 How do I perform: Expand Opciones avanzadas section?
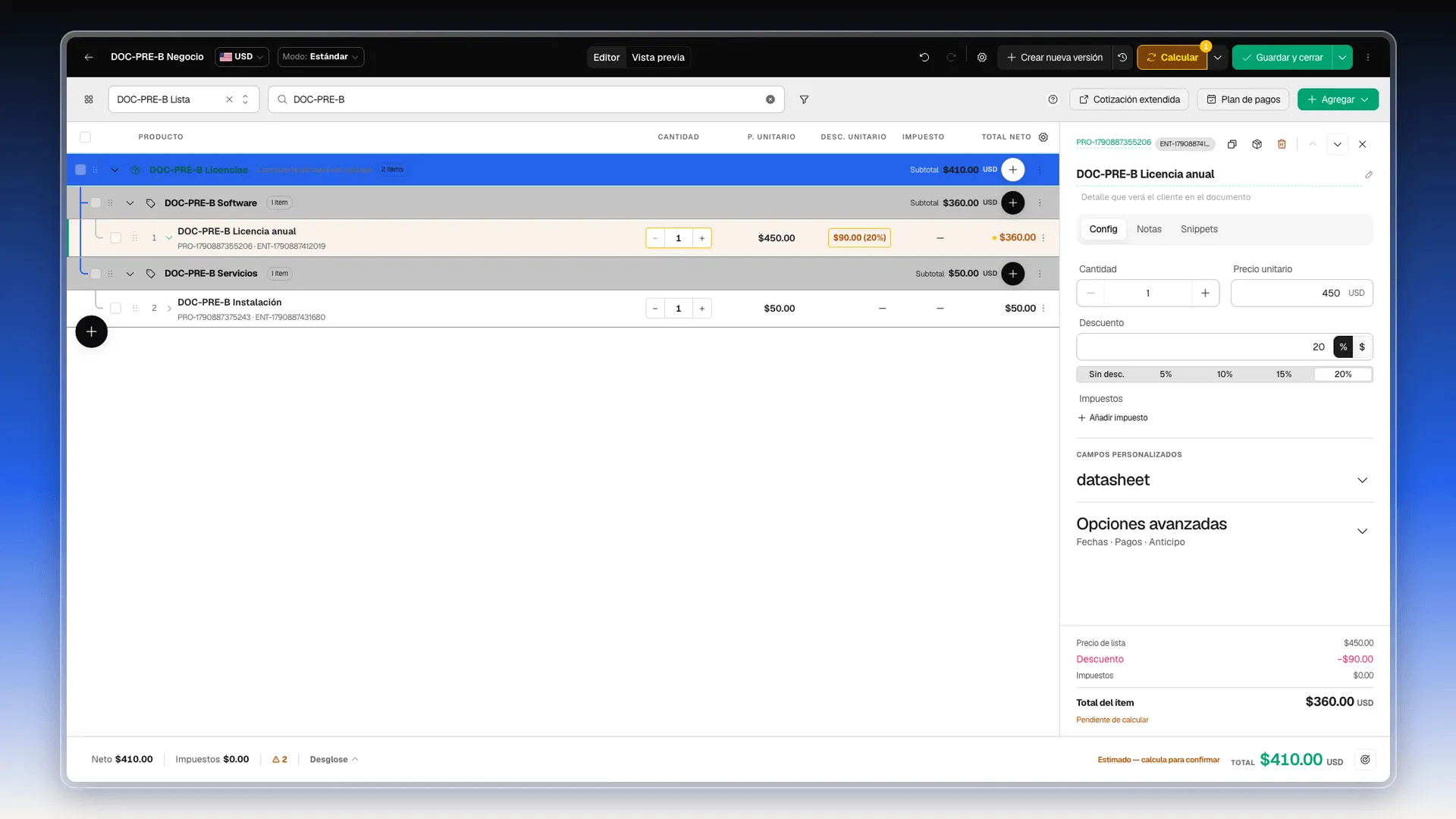click(x=1224, y=531)
